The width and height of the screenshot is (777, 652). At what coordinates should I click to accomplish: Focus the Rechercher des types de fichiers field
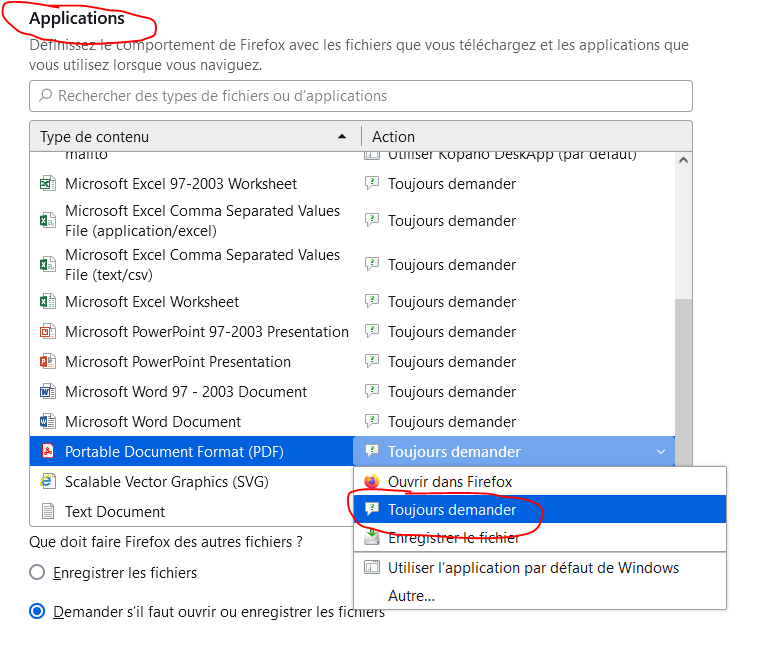(x=361, y=96)
